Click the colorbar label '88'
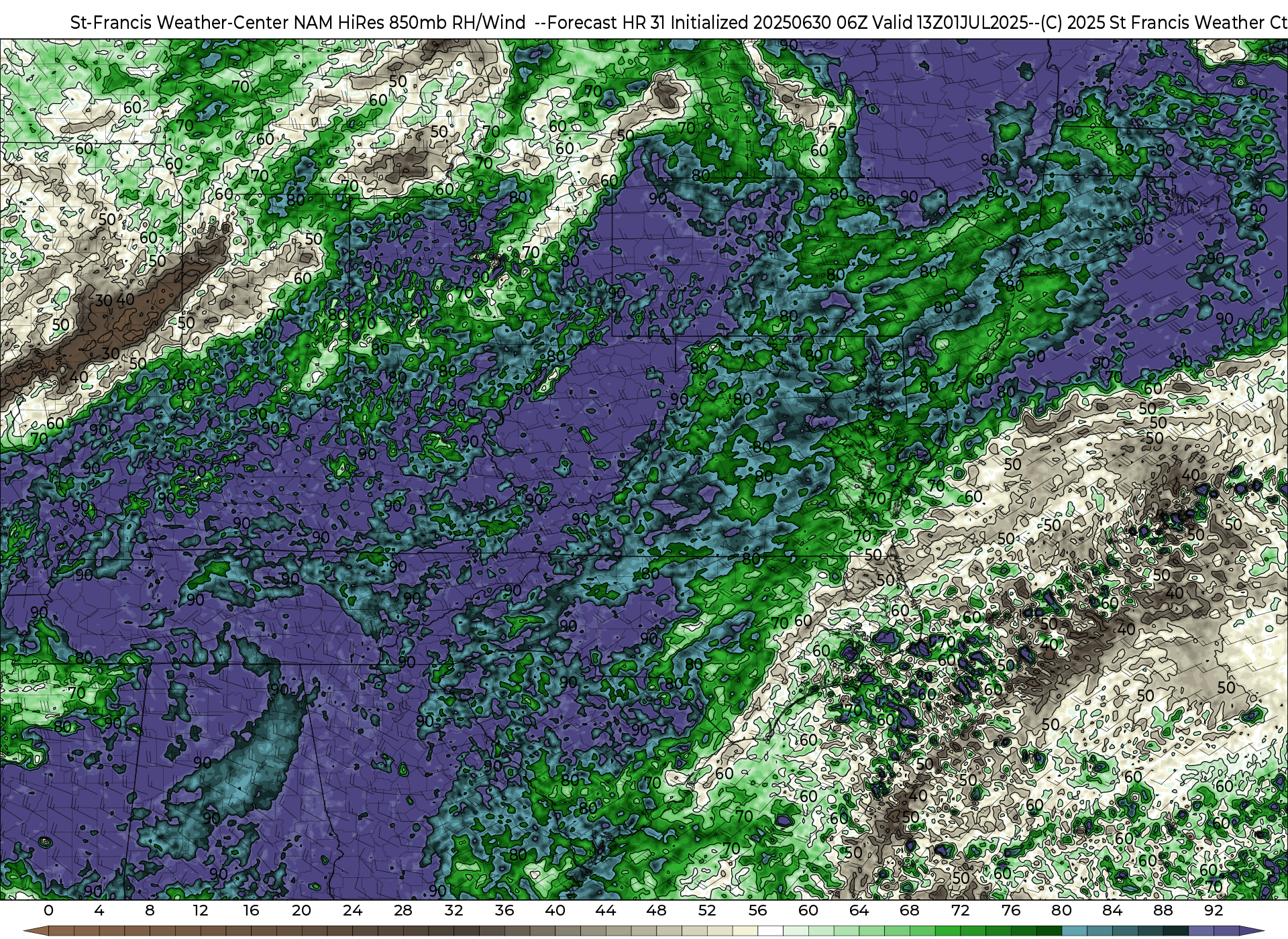 point(1163,911)
